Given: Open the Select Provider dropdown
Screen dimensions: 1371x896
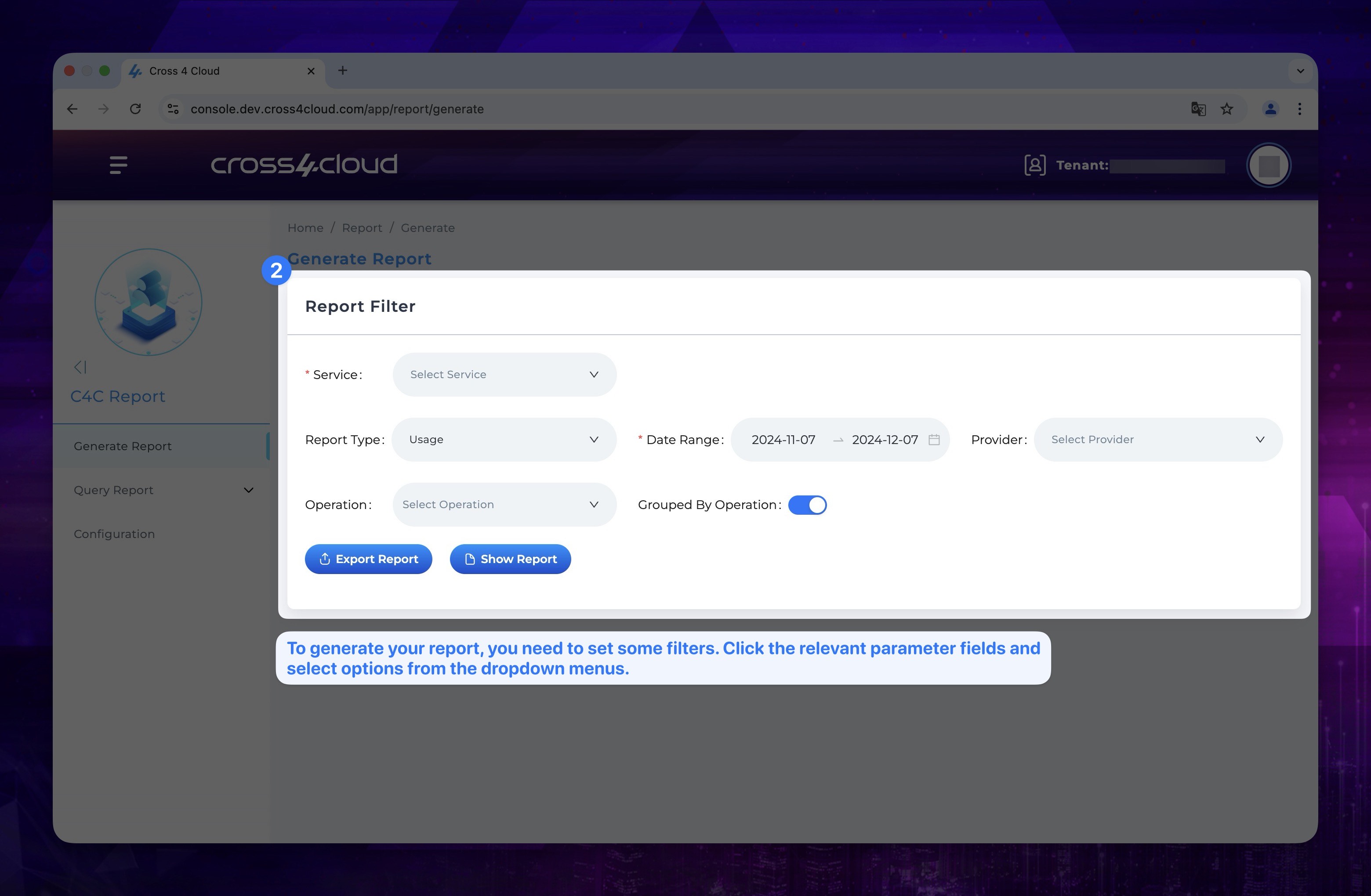Looking at the screenshot, I should (1159, 439).
